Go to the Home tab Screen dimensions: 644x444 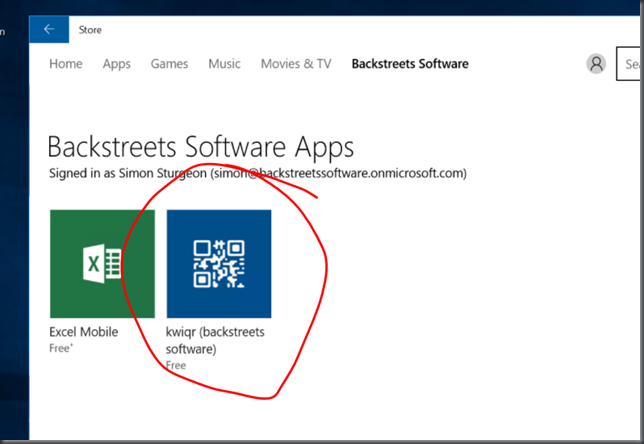tap(66, 64)
